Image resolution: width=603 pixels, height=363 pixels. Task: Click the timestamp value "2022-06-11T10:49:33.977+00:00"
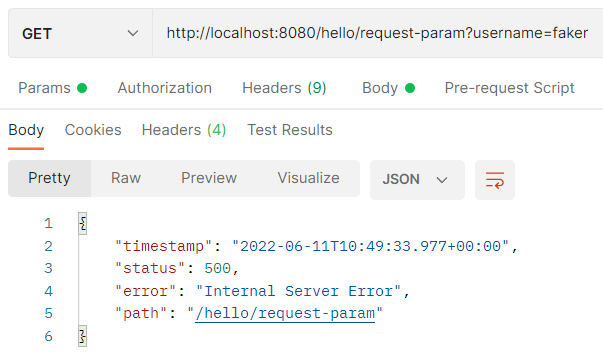(370, 246)
